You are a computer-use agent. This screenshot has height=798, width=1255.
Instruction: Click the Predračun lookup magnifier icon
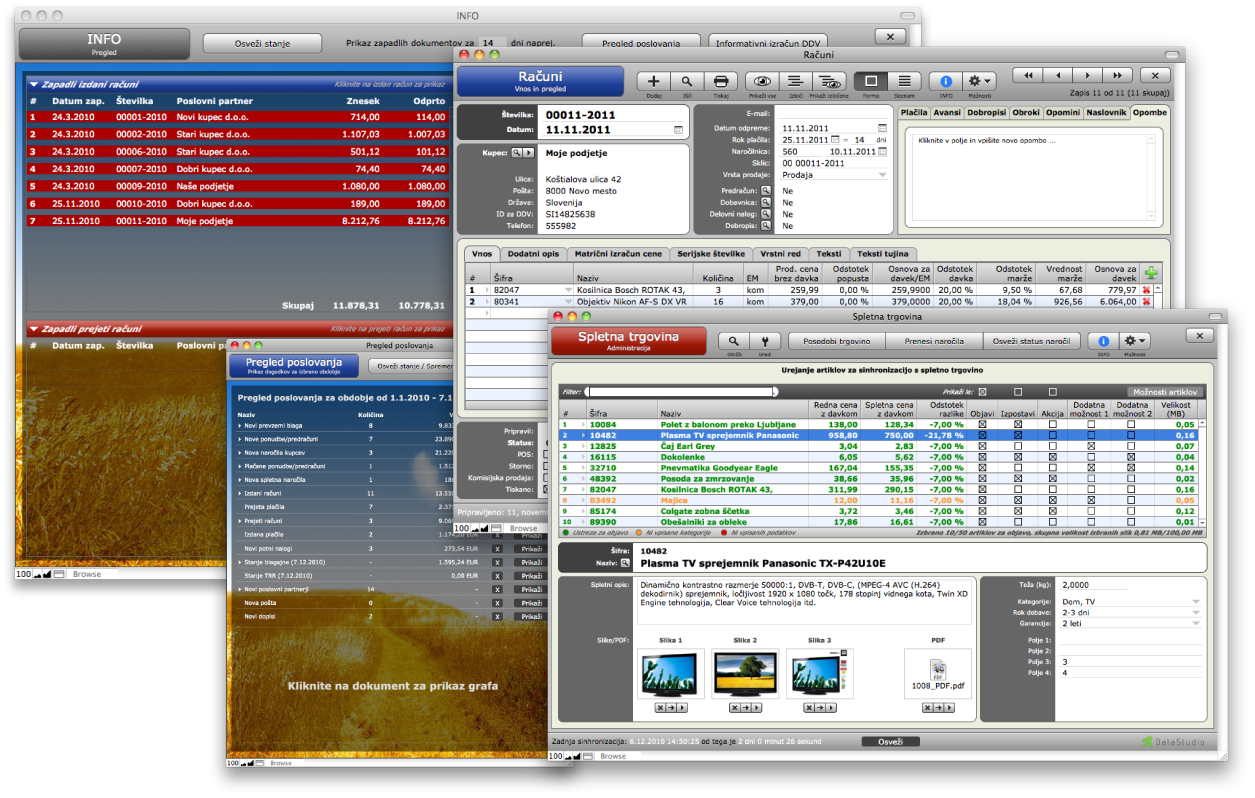765,189
